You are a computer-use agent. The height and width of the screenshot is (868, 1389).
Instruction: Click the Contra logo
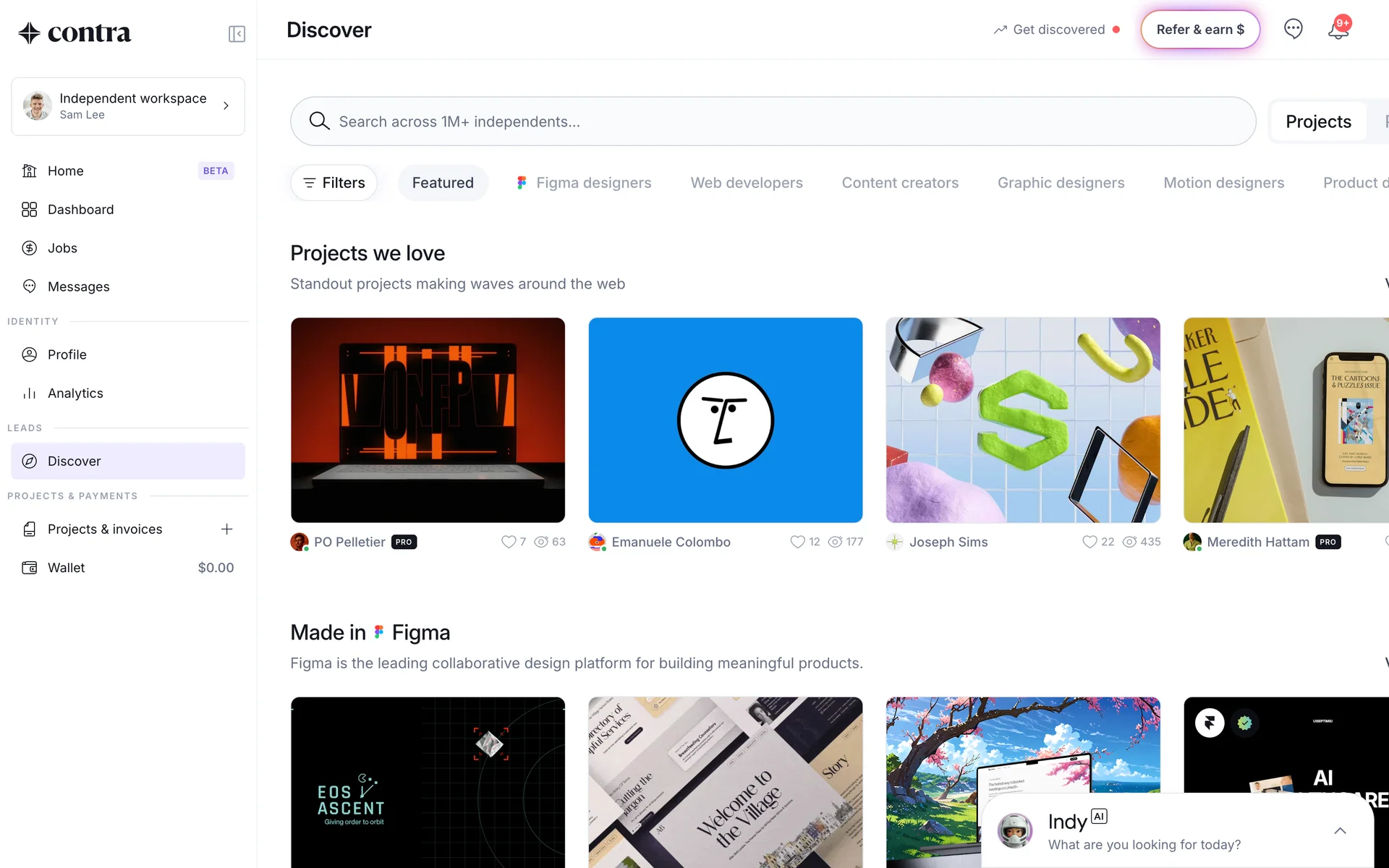tap(75, 33)
